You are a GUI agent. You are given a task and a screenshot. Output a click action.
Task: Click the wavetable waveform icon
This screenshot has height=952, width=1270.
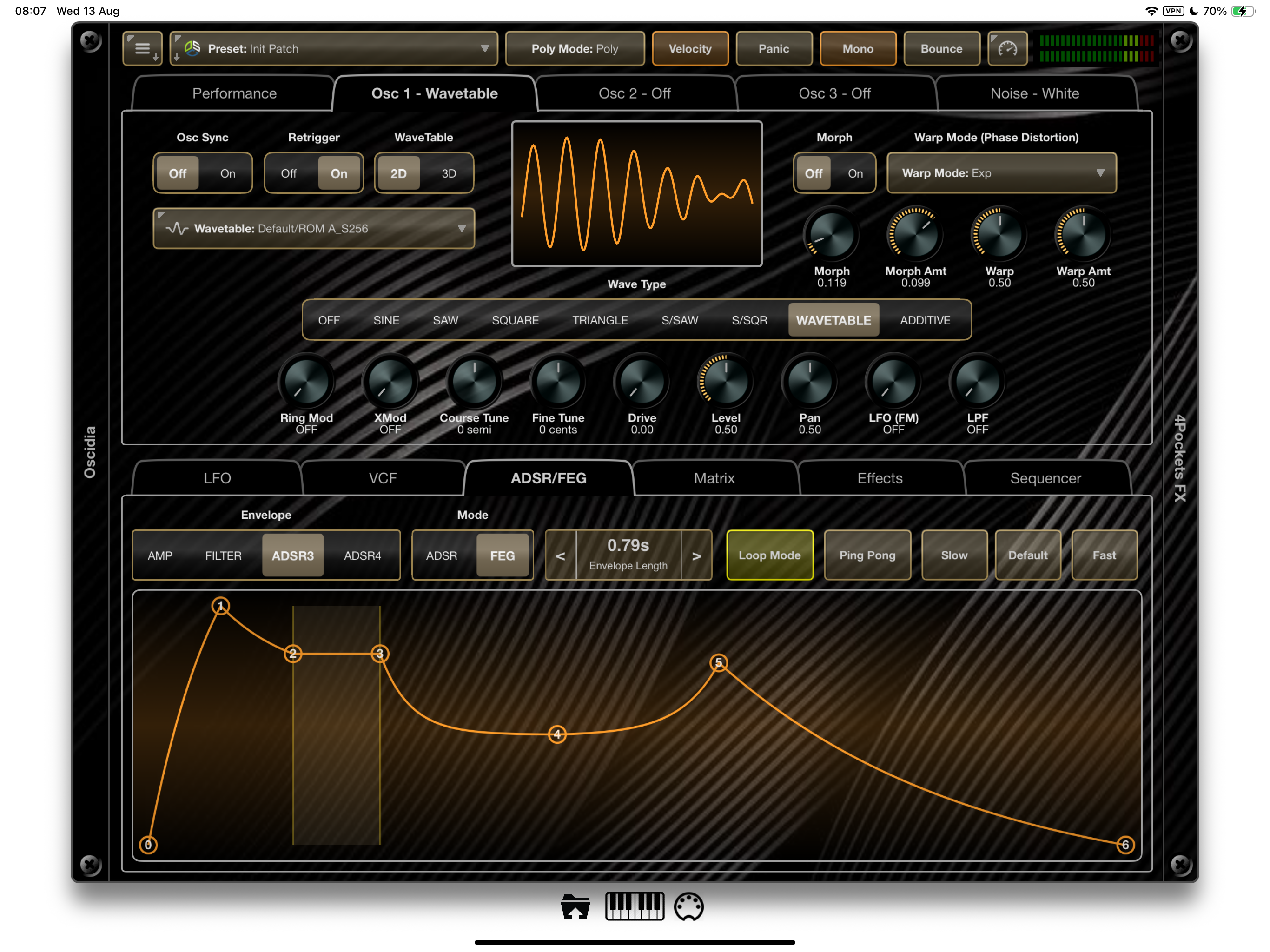click(x=177, y=229)
